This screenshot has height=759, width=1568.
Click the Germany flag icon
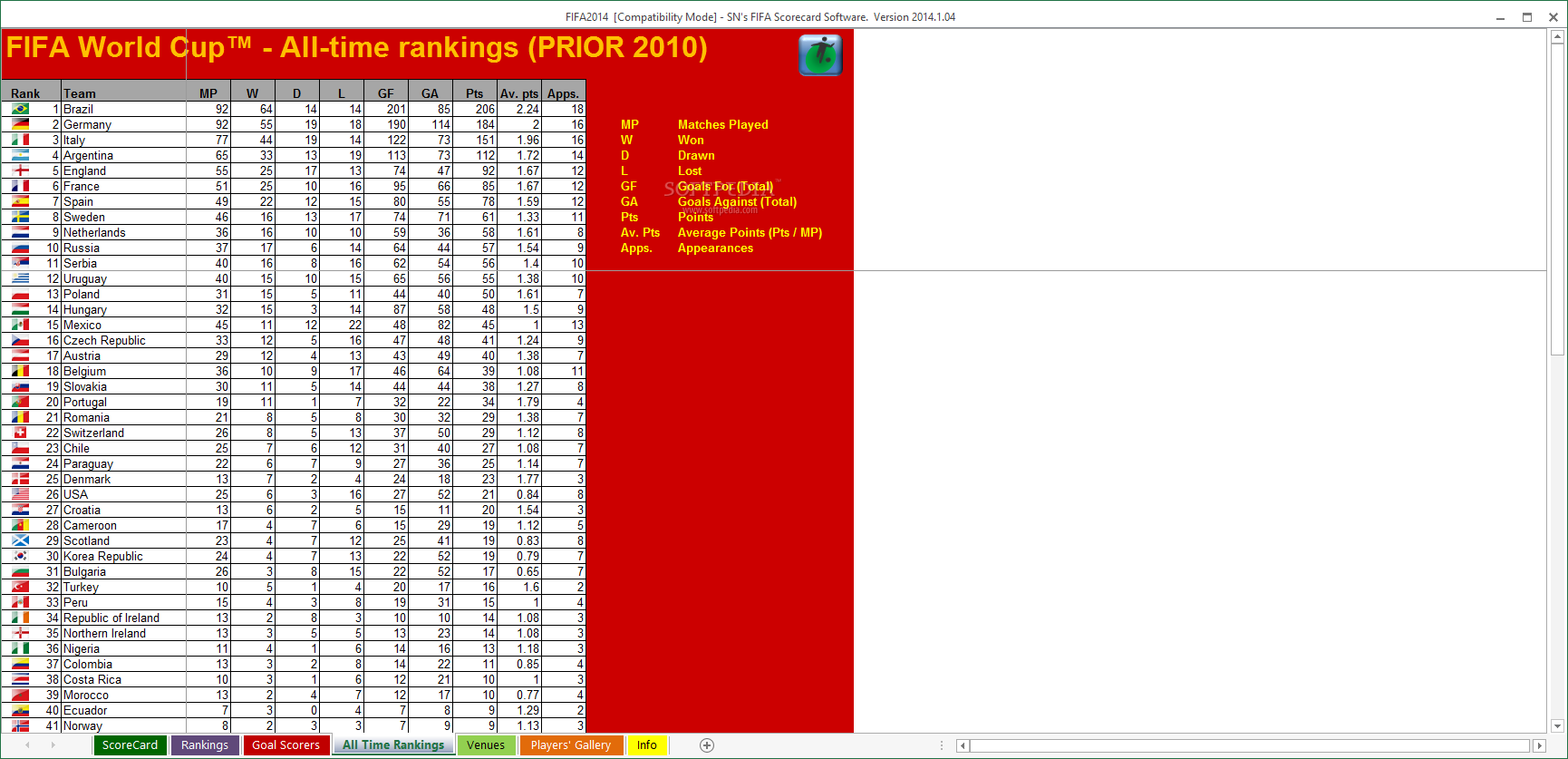20,124
